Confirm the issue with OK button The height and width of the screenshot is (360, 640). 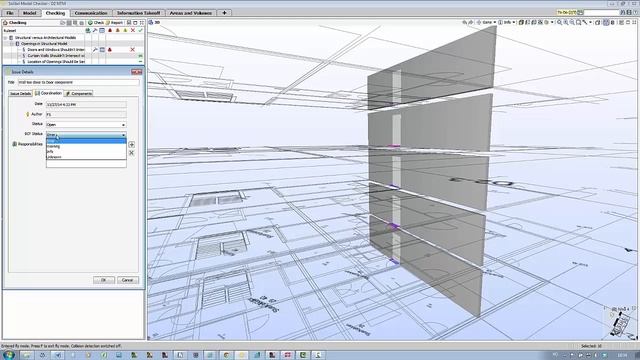[104, 280]
